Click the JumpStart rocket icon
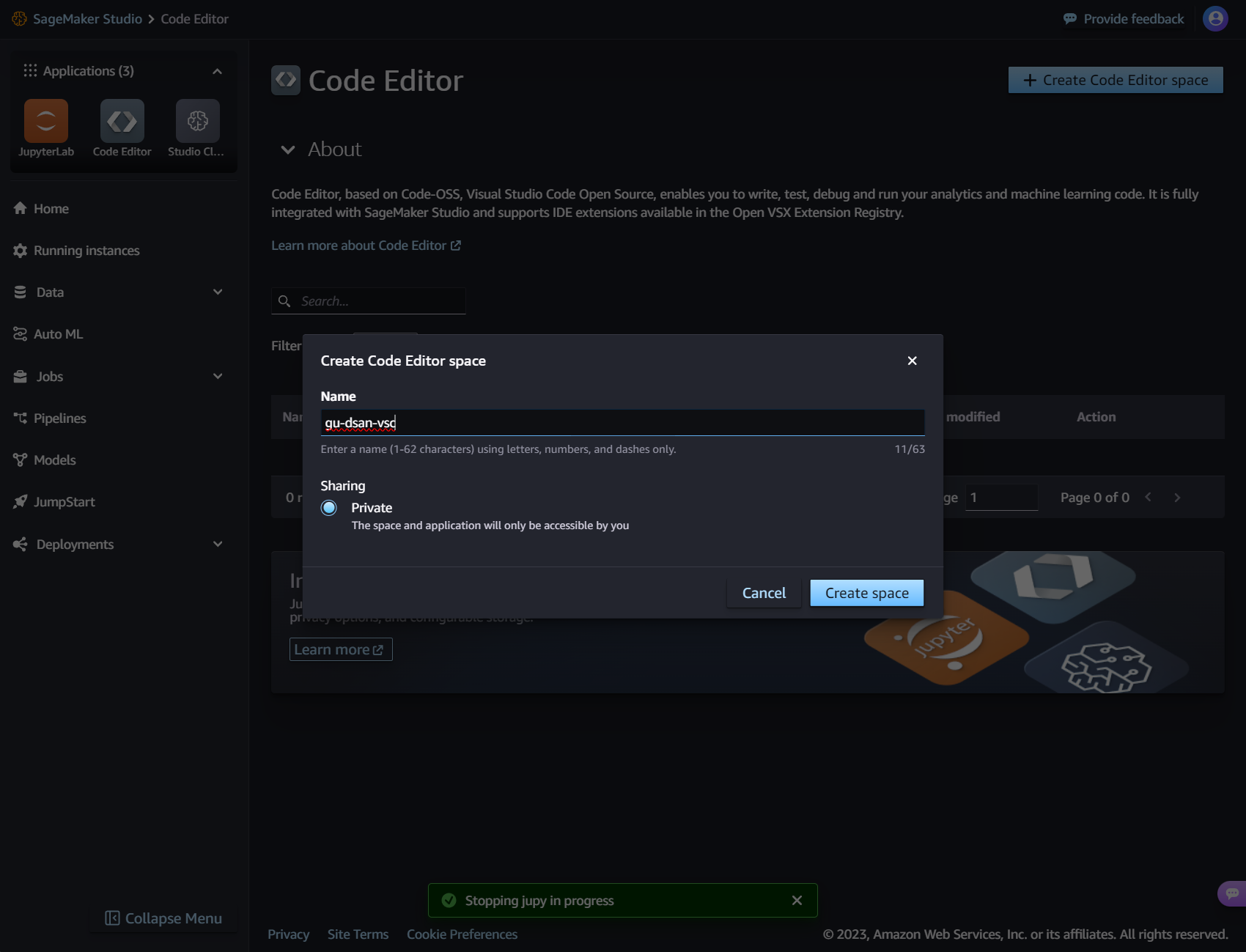Image resolution: width=1246 pixels, height=952 pixels. tap(21, 502)
